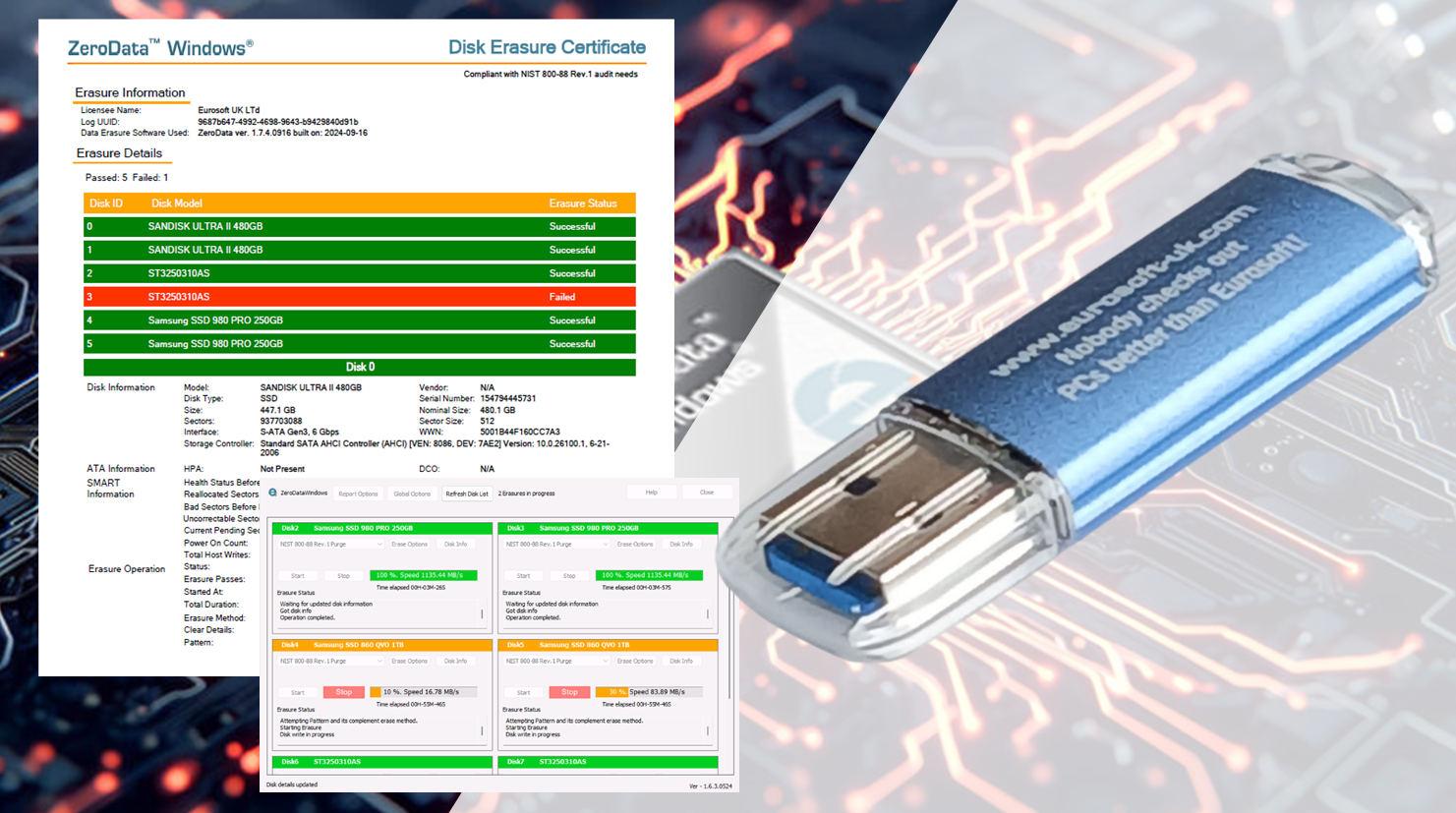This screenshot has height=813, width=1456.
Task: Click 'Passed: 5 Failed: 1' summary
Action: [127, 178]
